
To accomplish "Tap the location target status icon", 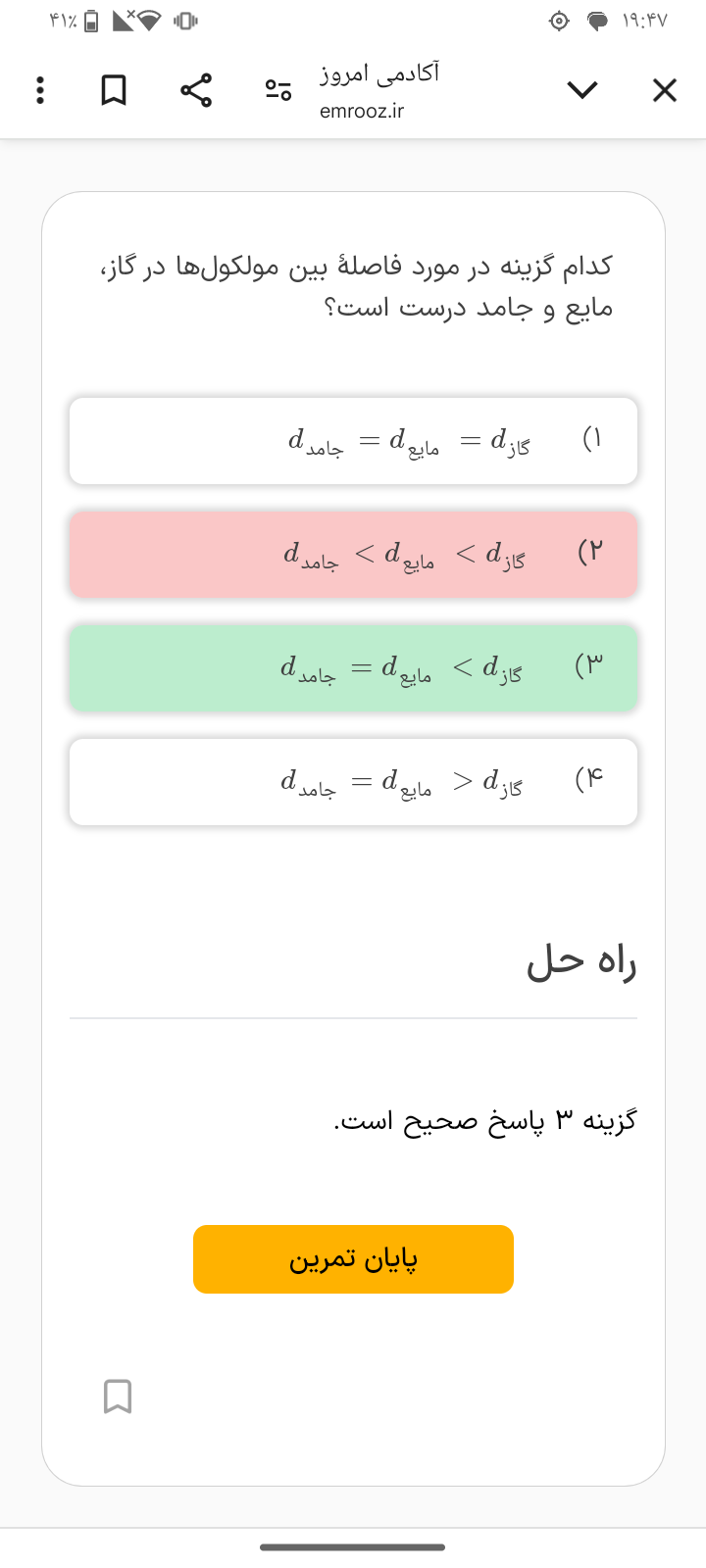I will point(559,21).
